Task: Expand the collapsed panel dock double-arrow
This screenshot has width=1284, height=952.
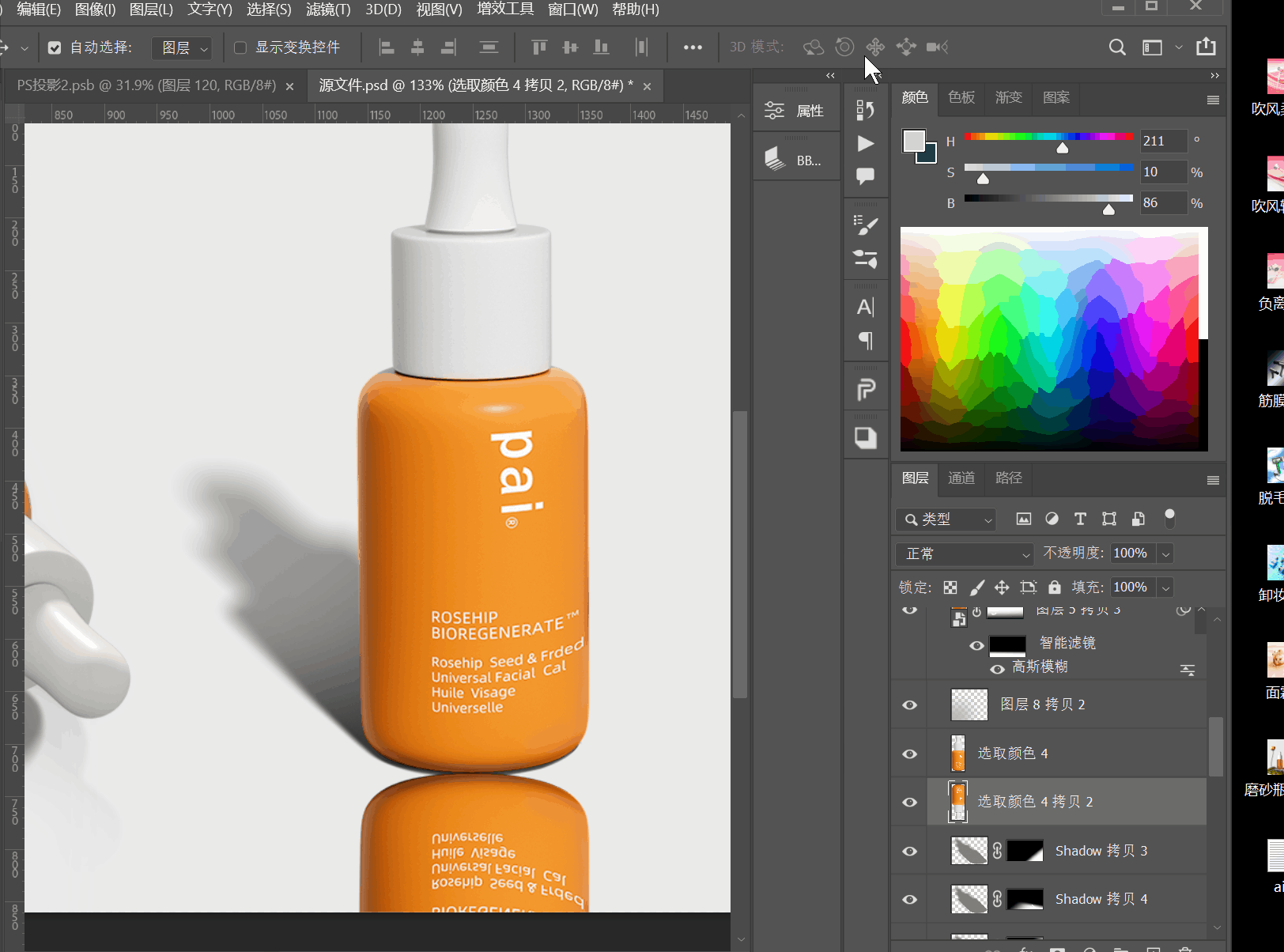Action: (x=830, y=76)
